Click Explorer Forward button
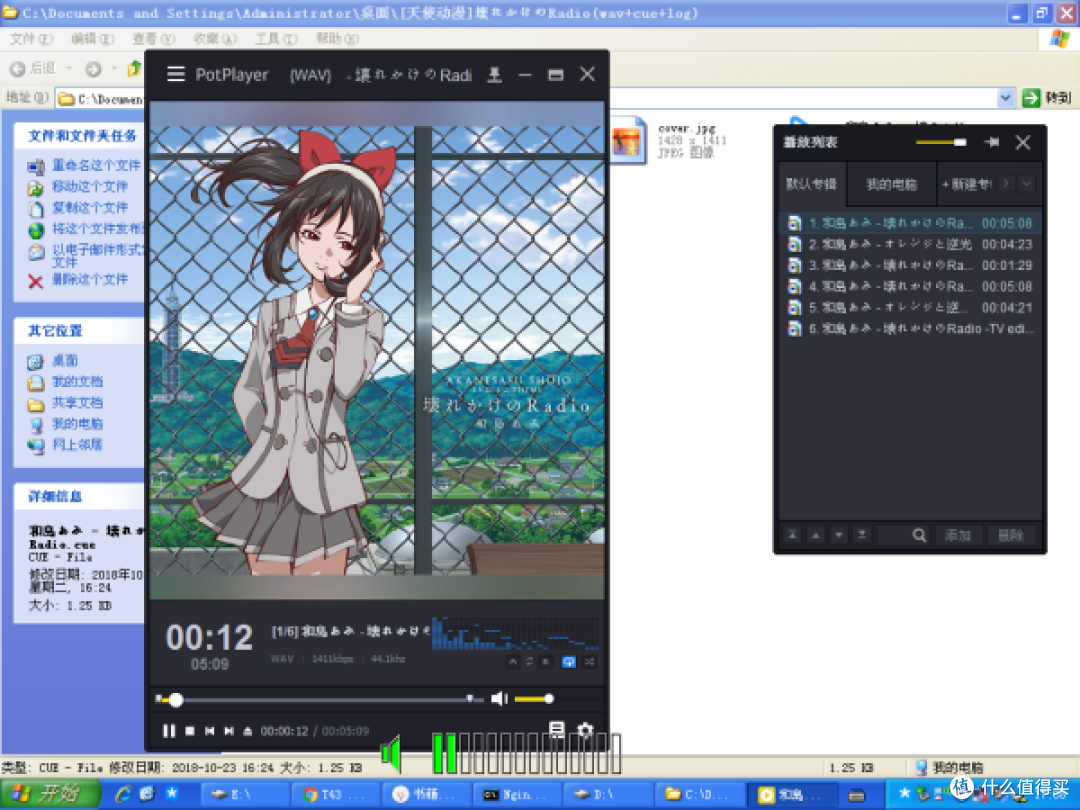The width and height of the screenshot is (1080, 810). 93,68
